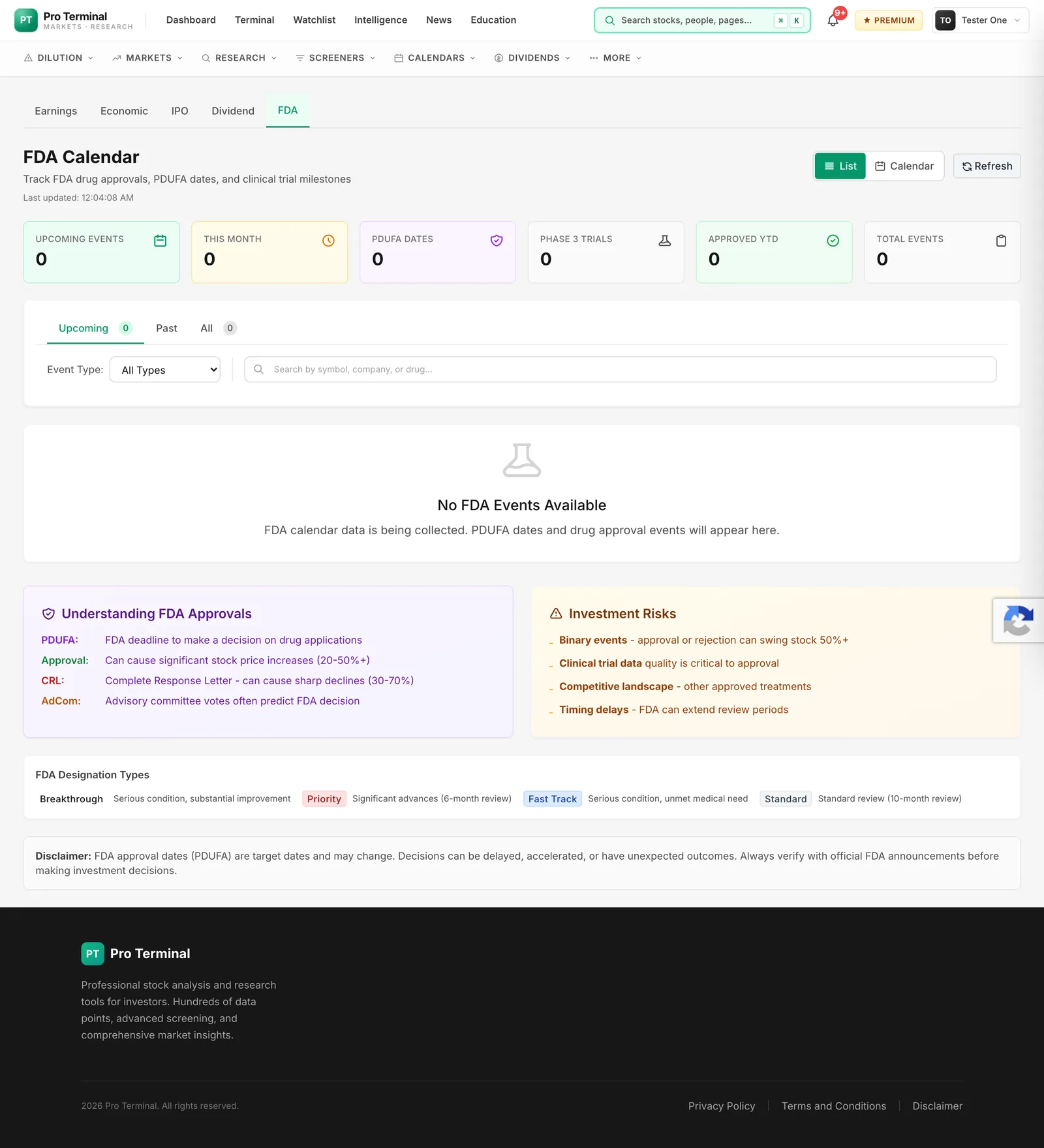The width and height of the screenshot is (1044, 1148).
Task: Click the large flask empty-state icon
Action: point(522,461)
